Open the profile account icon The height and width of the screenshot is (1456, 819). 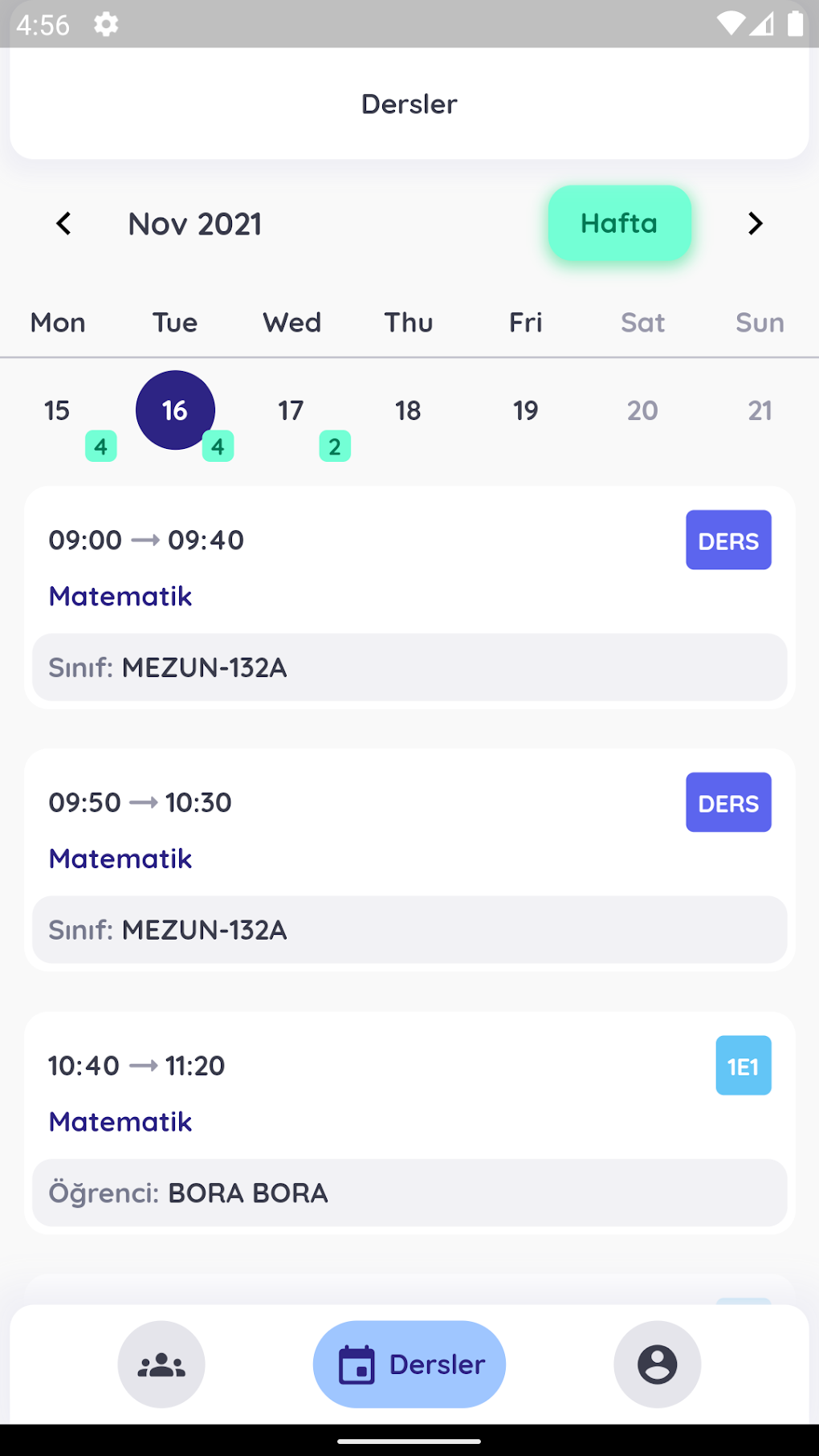pyautogui.click(x=657, y=1364)
